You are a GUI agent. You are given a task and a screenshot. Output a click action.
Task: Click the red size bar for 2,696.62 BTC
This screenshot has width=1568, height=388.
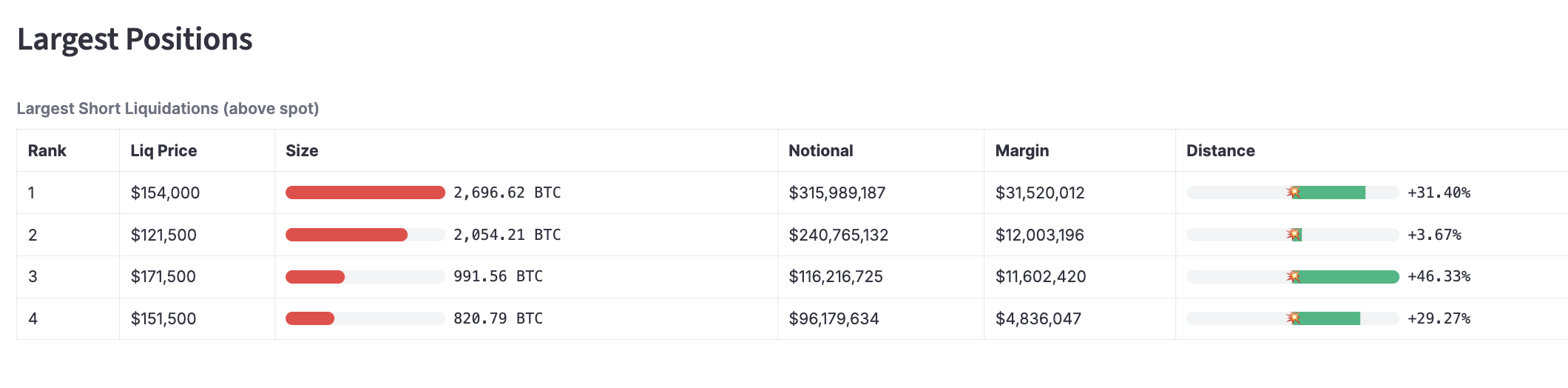tap(365, 193)
